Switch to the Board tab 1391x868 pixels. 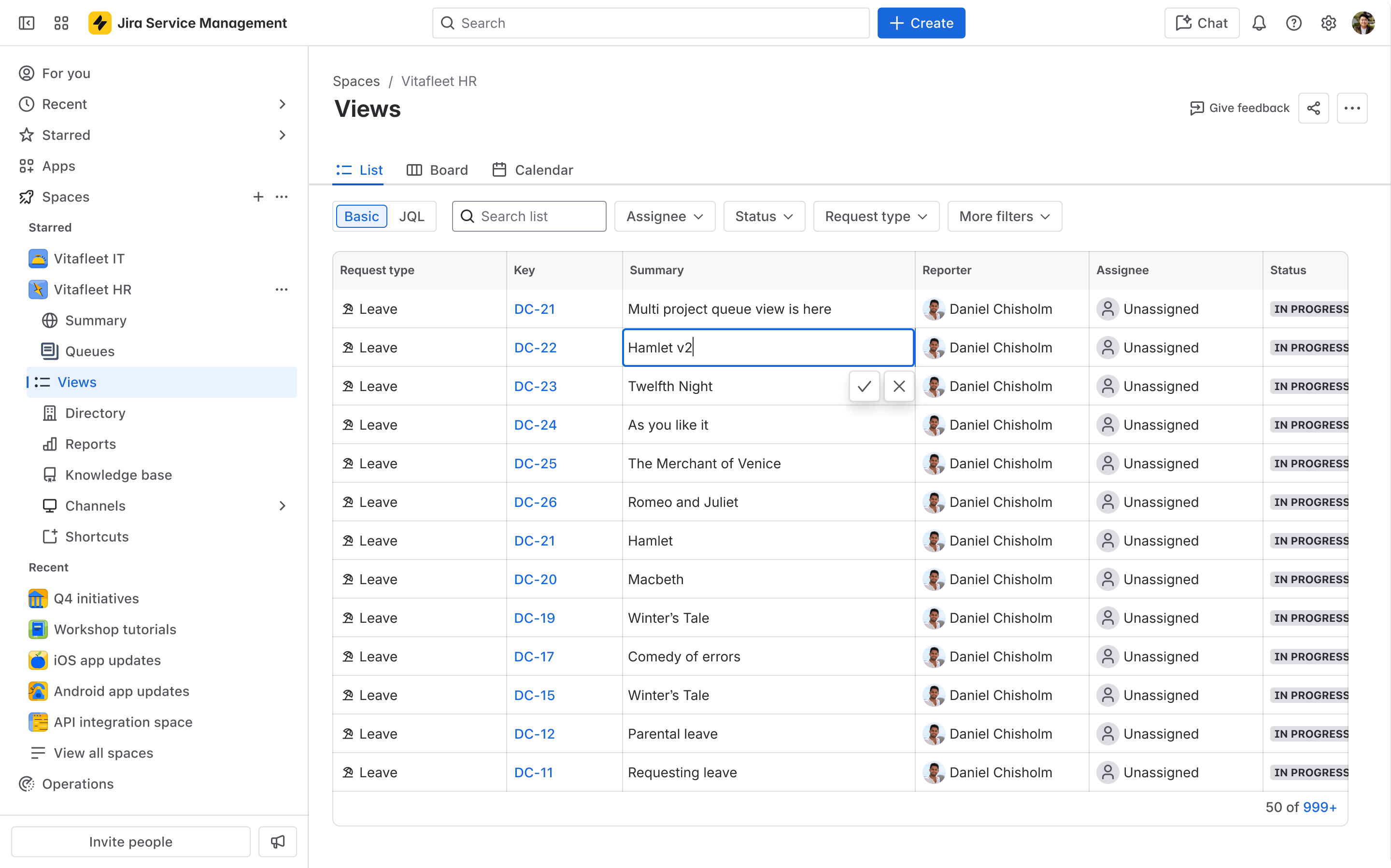pos(438,170)
